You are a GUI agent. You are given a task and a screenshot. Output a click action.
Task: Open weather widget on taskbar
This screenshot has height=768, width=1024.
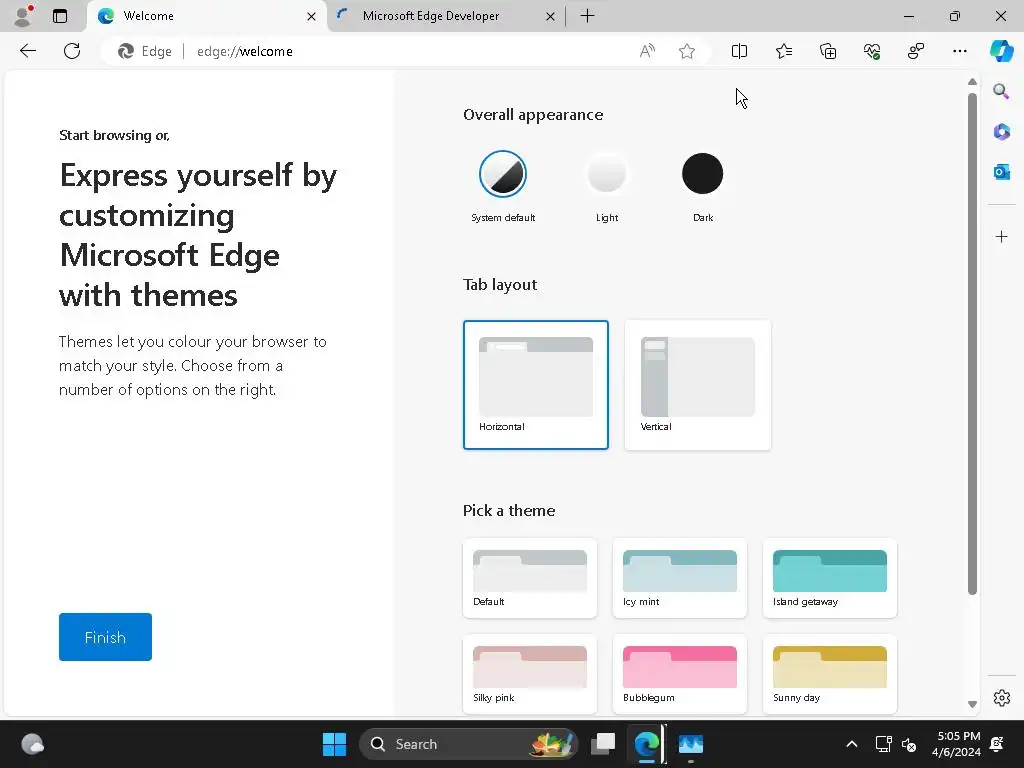click(x=32, y=744)
